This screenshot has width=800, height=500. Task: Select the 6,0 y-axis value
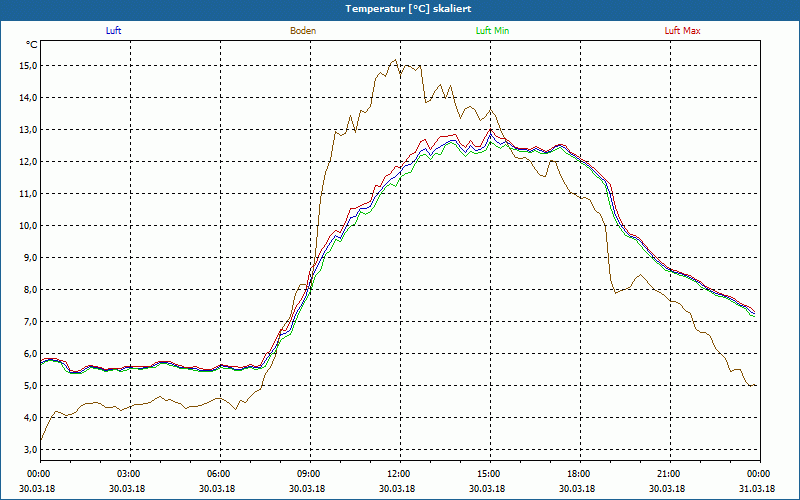(30, 354)
